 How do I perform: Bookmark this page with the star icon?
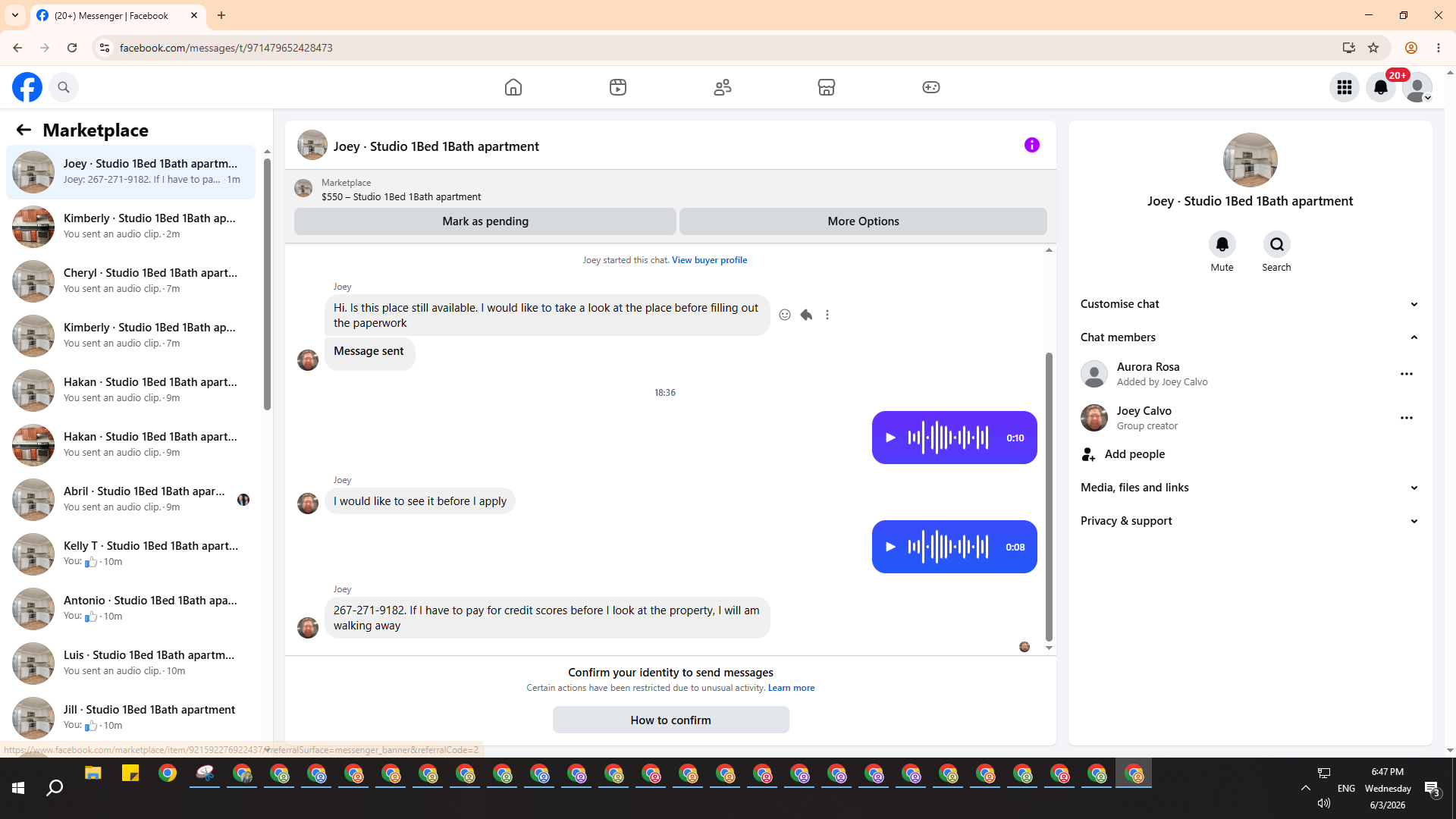click(x=1373, y=48)
